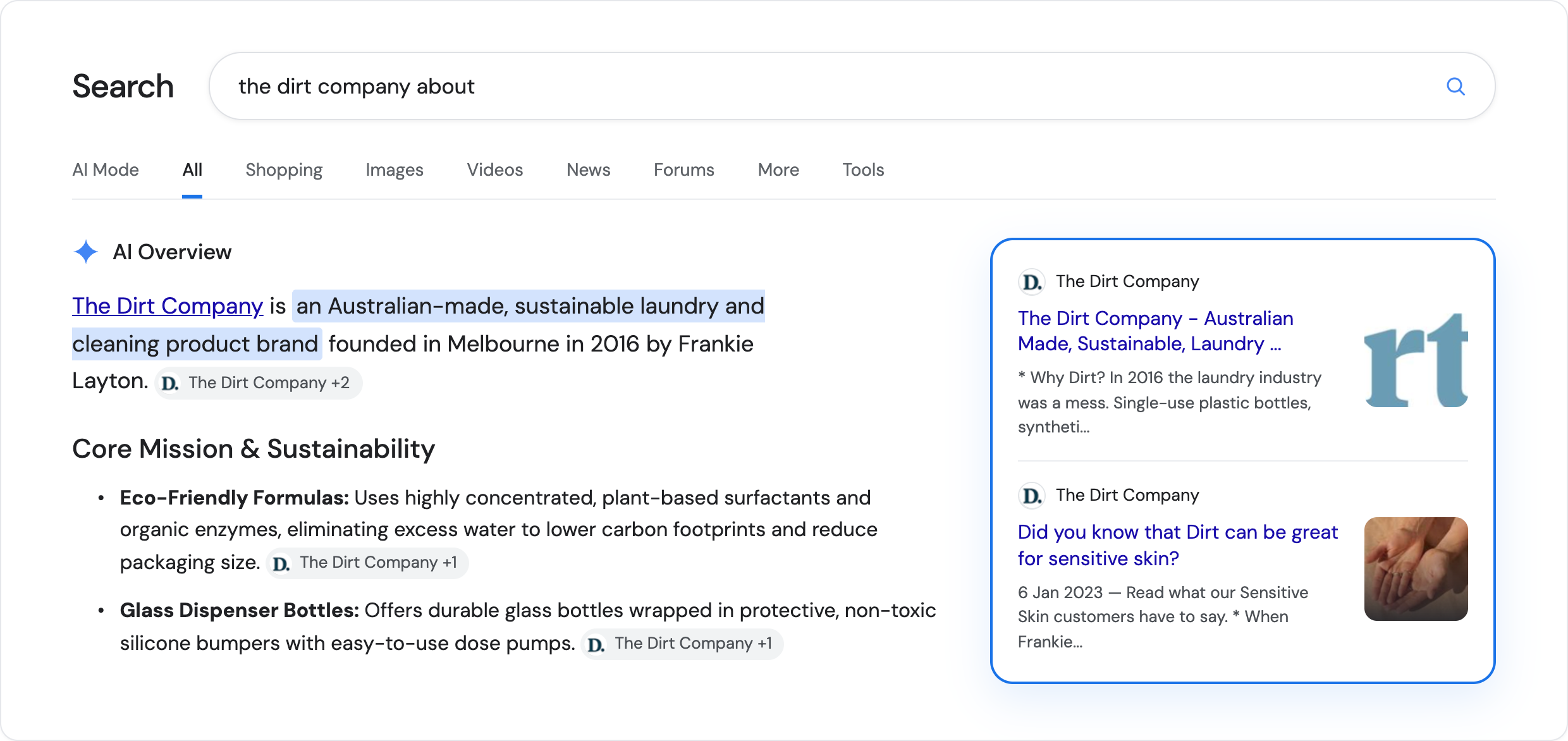Open the Videos tab

point(495,169)
